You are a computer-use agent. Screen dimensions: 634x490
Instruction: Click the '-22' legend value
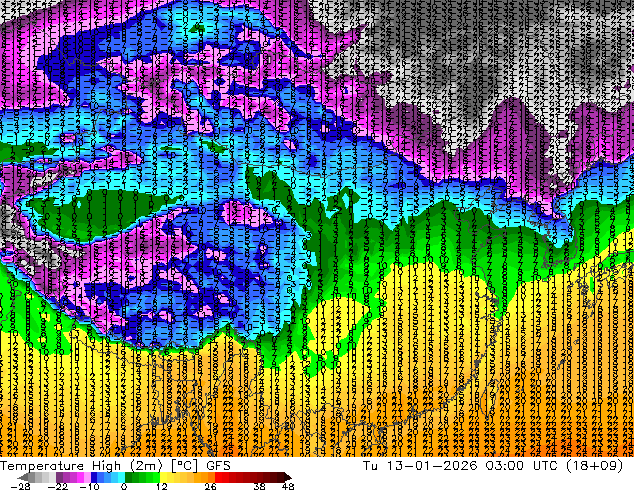point(58,486)
